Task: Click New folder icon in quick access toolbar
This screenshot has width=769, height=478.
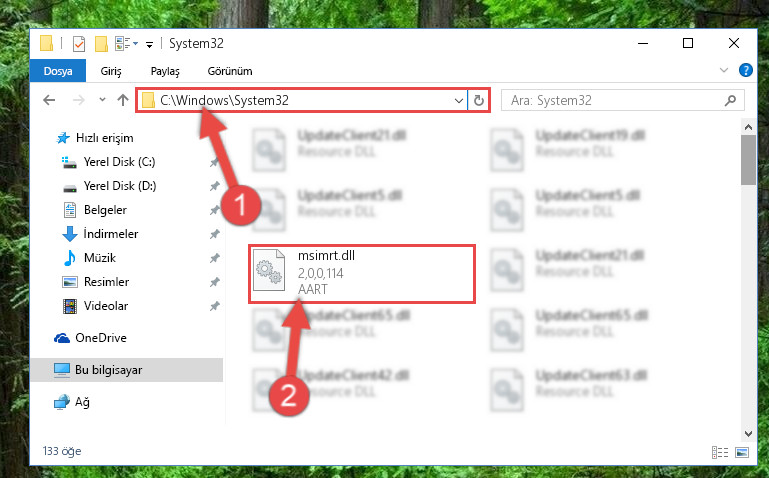Action: tap(101, 44)
